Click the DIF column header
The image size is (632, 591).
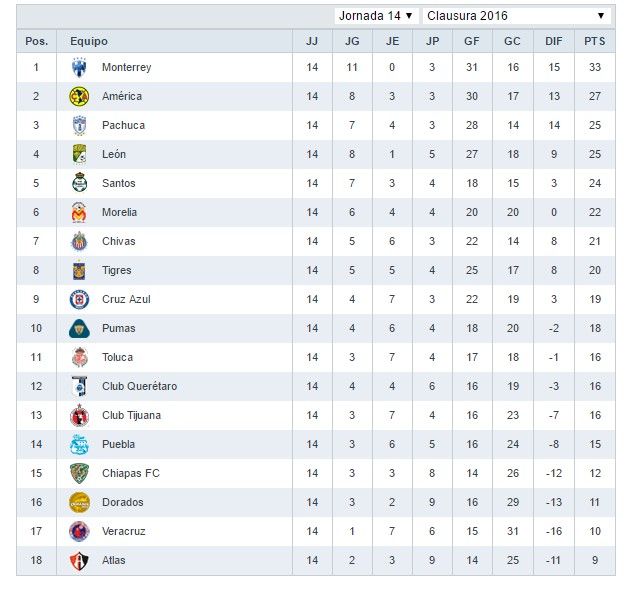click(554, 42)
